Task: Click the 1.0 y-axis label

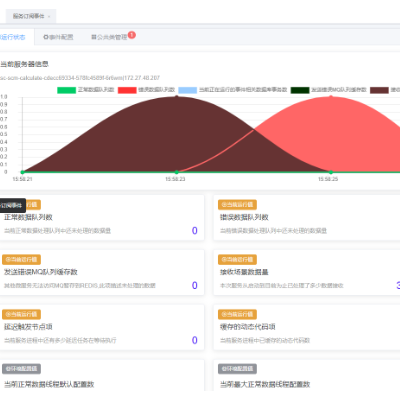Action: [x=4, y=97]
